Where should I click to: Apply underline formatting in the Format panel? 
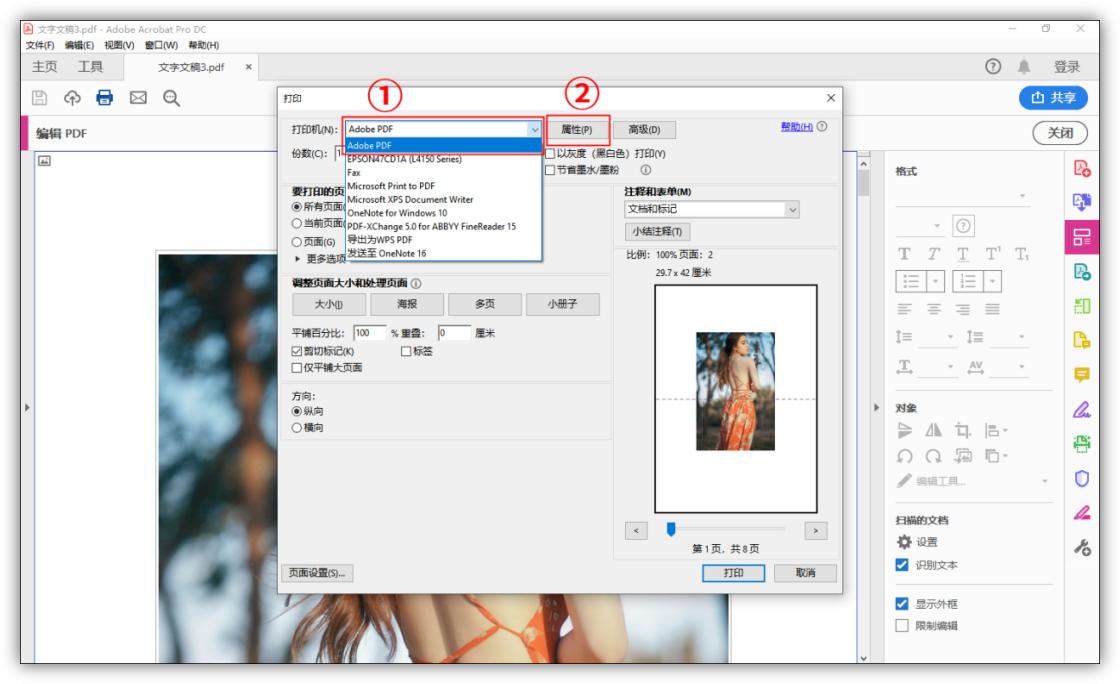(x=963, y=252)
